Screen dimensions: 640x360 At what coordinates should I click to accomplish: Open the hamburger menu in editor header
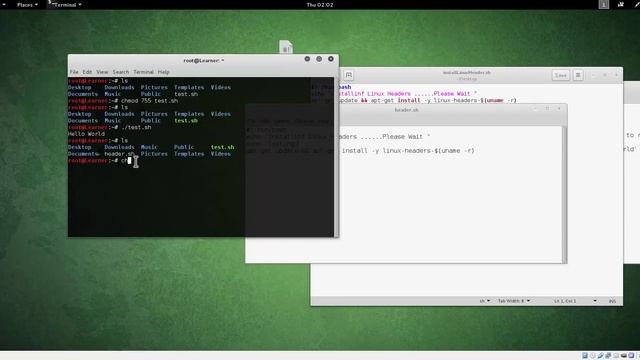pyautogui.click(x=578, y=75)
